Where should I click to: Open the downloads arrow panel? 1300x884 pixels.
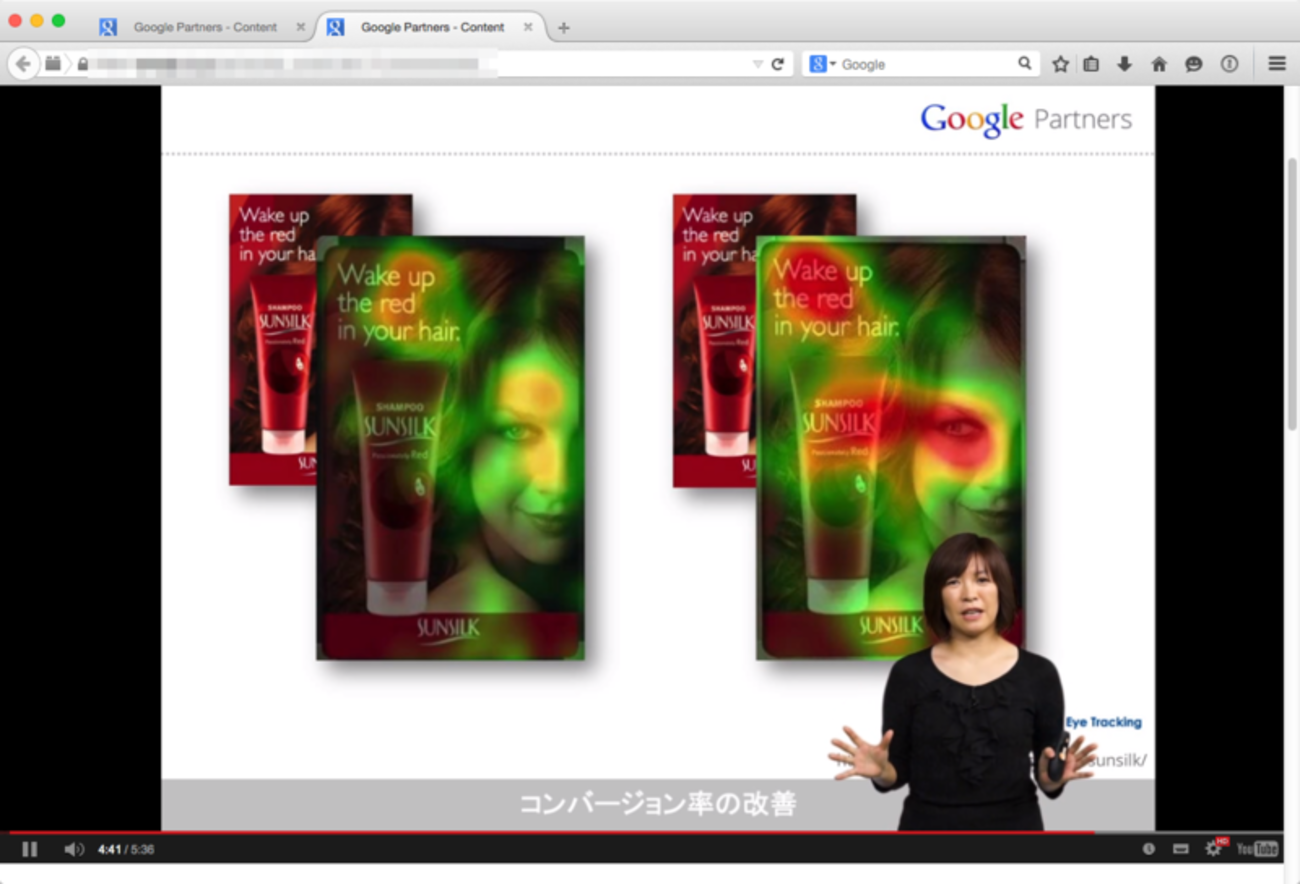[1124, 64]
